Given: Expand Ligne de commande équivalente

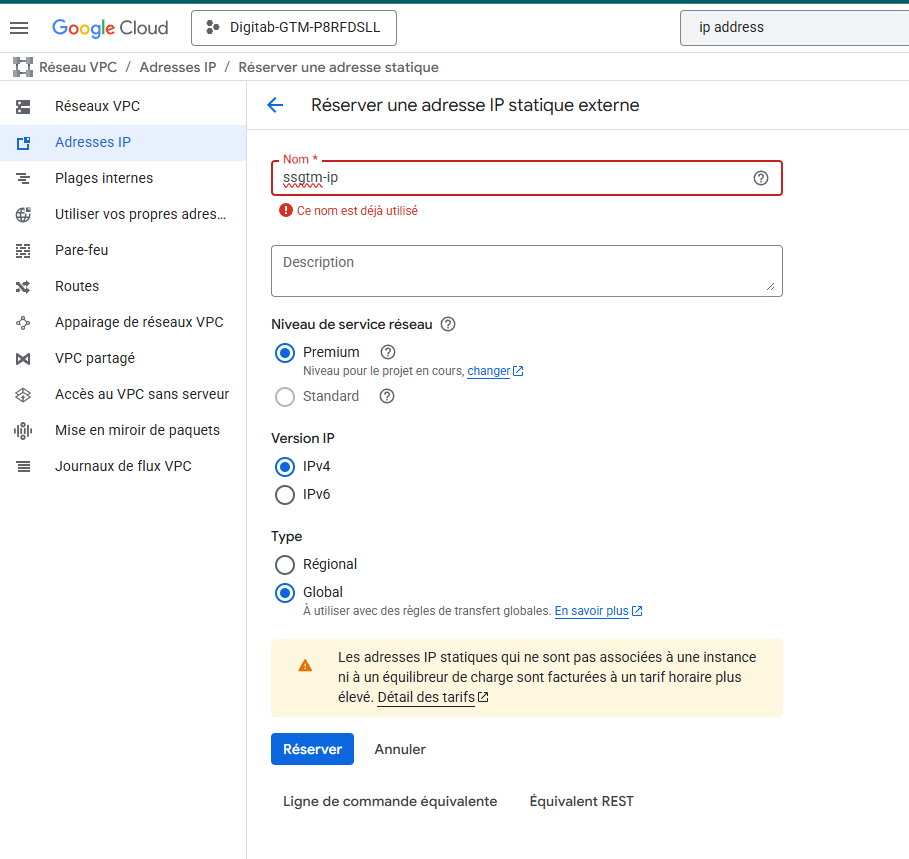Looking at the screenshot, I should [390, 801].
